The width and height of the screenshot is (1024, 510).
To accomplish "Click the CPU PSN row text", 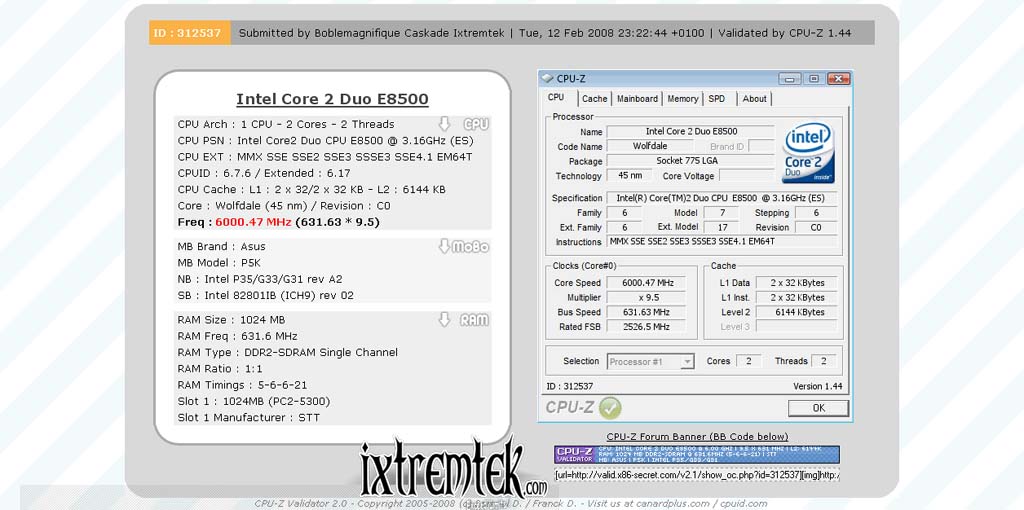I will (325, 140).
